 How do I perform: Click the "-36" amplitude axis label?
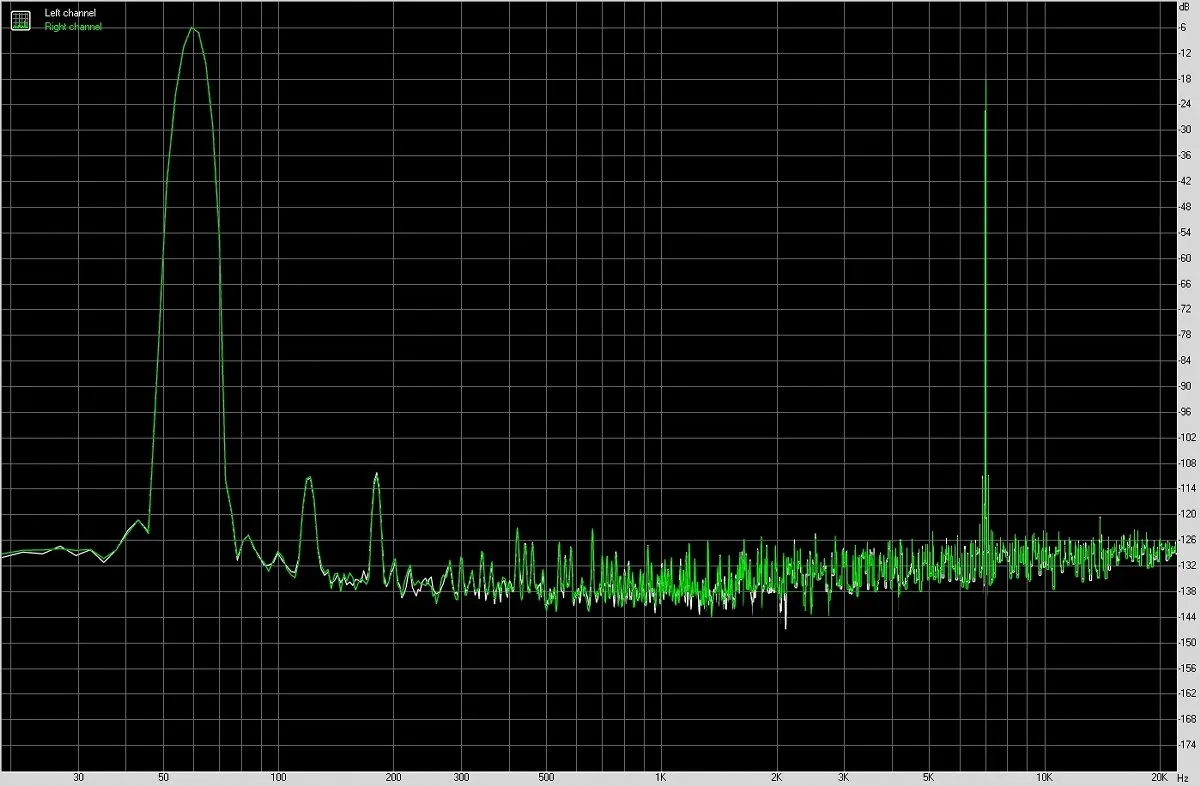[x=1185, y=155]
